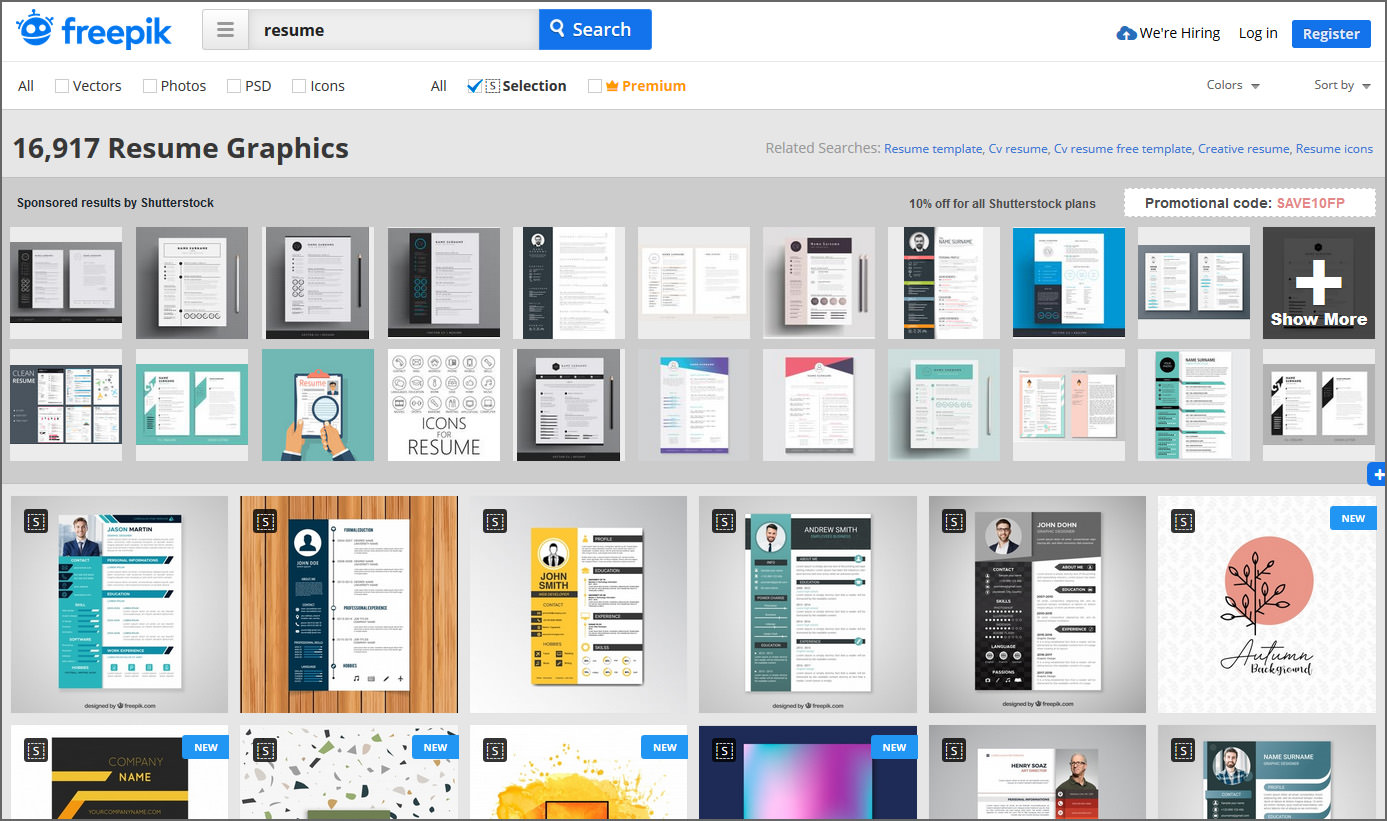
Task: Enable the Icons checkbox
Action: click(x=299, y=86)
